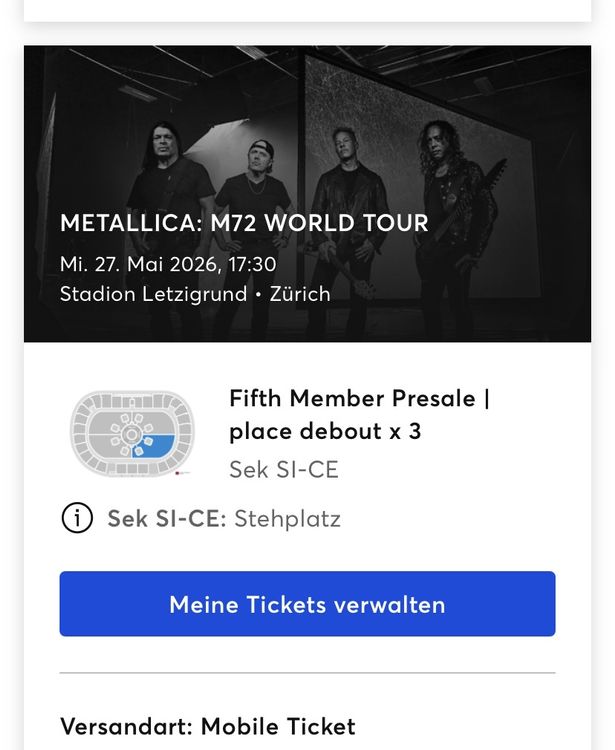Screen dimensions: 615x750
Task: Click the info icon beside Sek SI-CE
Action: point(77,518)
